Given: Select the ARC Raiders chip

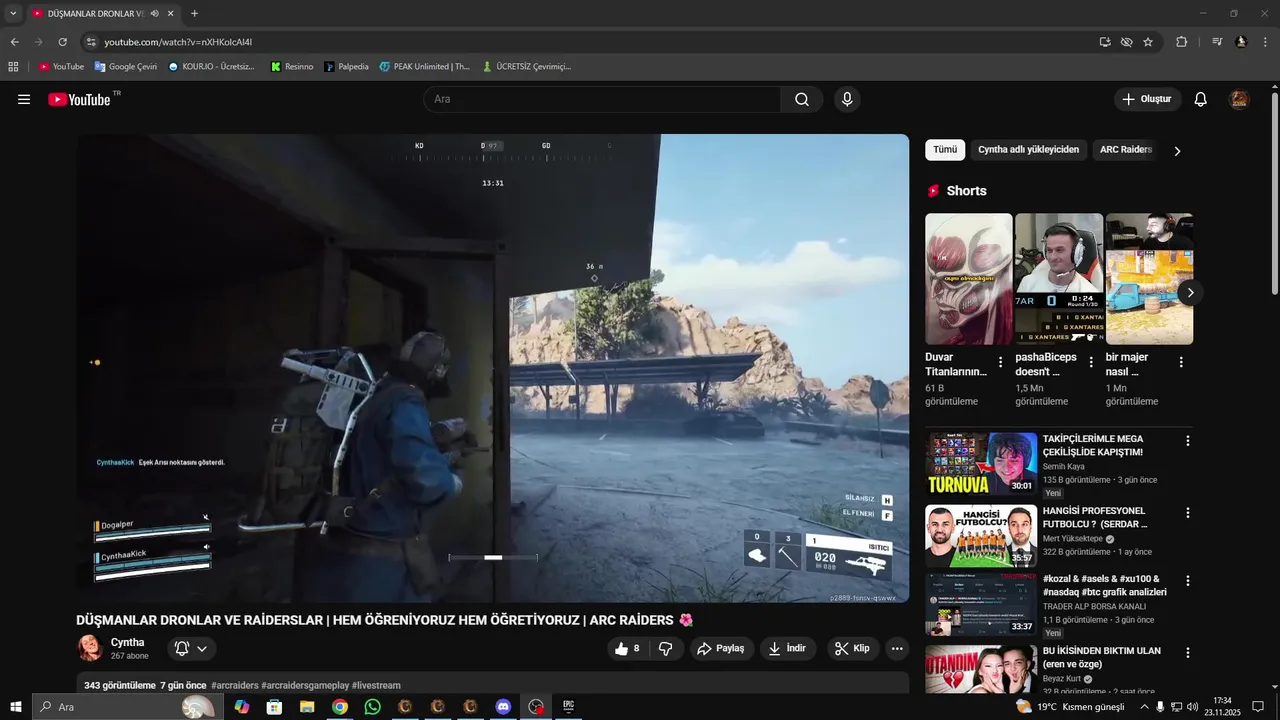Looking at the screenshot, I should pos(1126,150).
